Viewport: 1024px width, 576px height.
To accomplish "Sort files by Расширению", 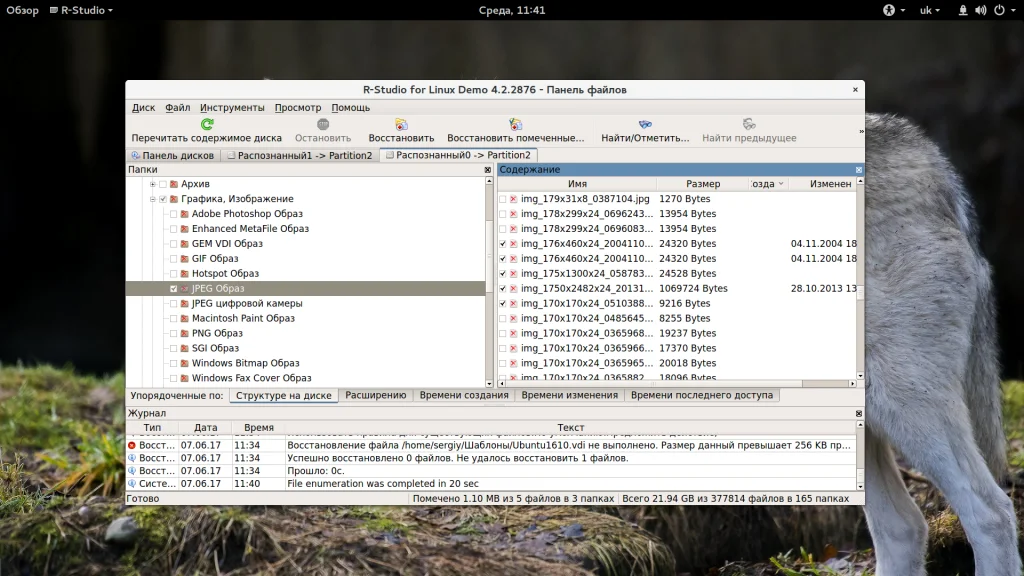I will click(375, 395).
